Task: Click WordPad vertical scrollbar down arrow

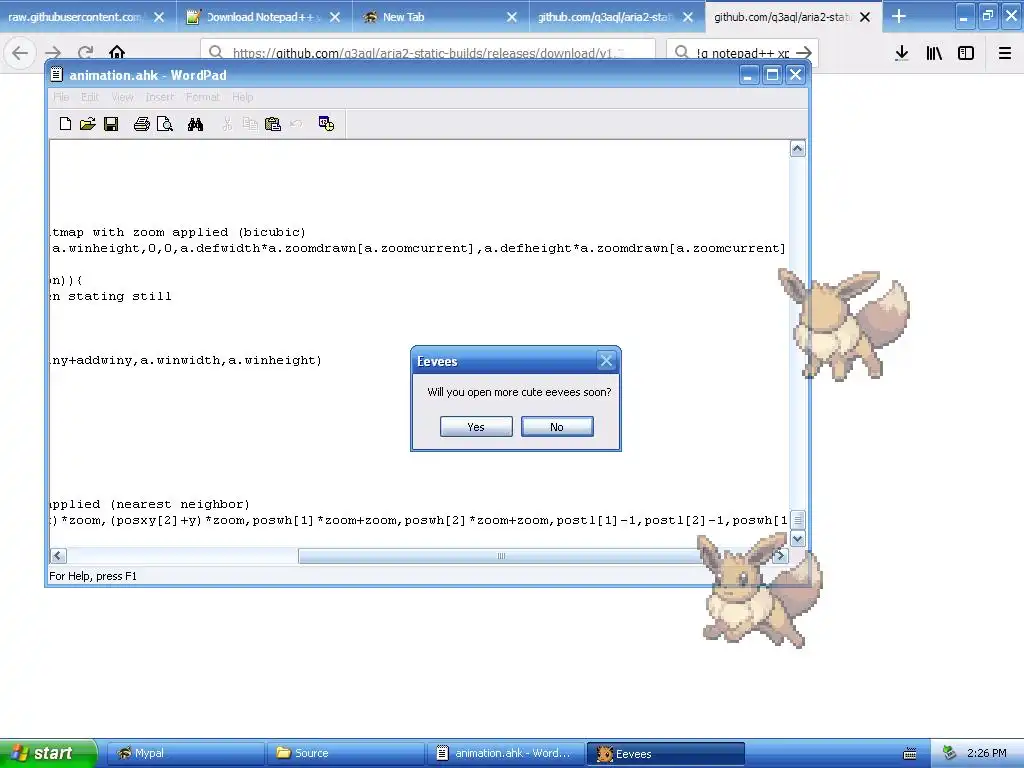Action: [x=797, y=539]
